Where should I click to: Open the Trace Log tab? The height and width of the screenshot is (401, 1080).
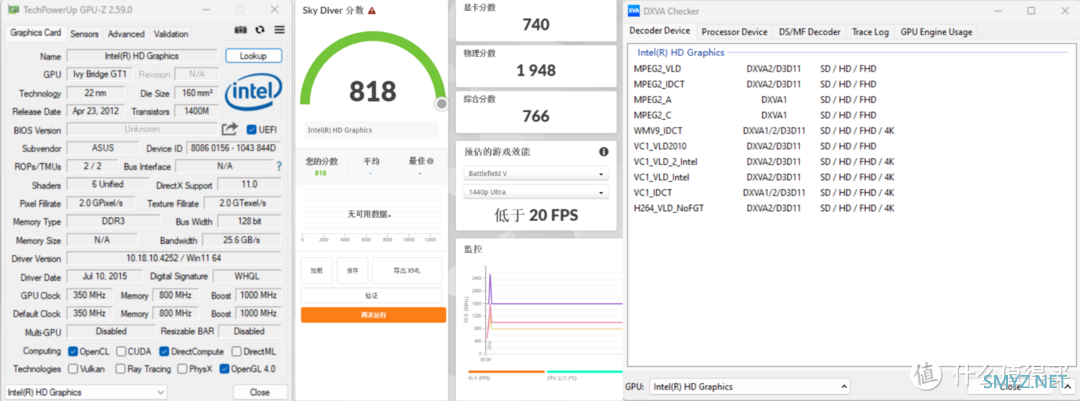click(870, 32)
